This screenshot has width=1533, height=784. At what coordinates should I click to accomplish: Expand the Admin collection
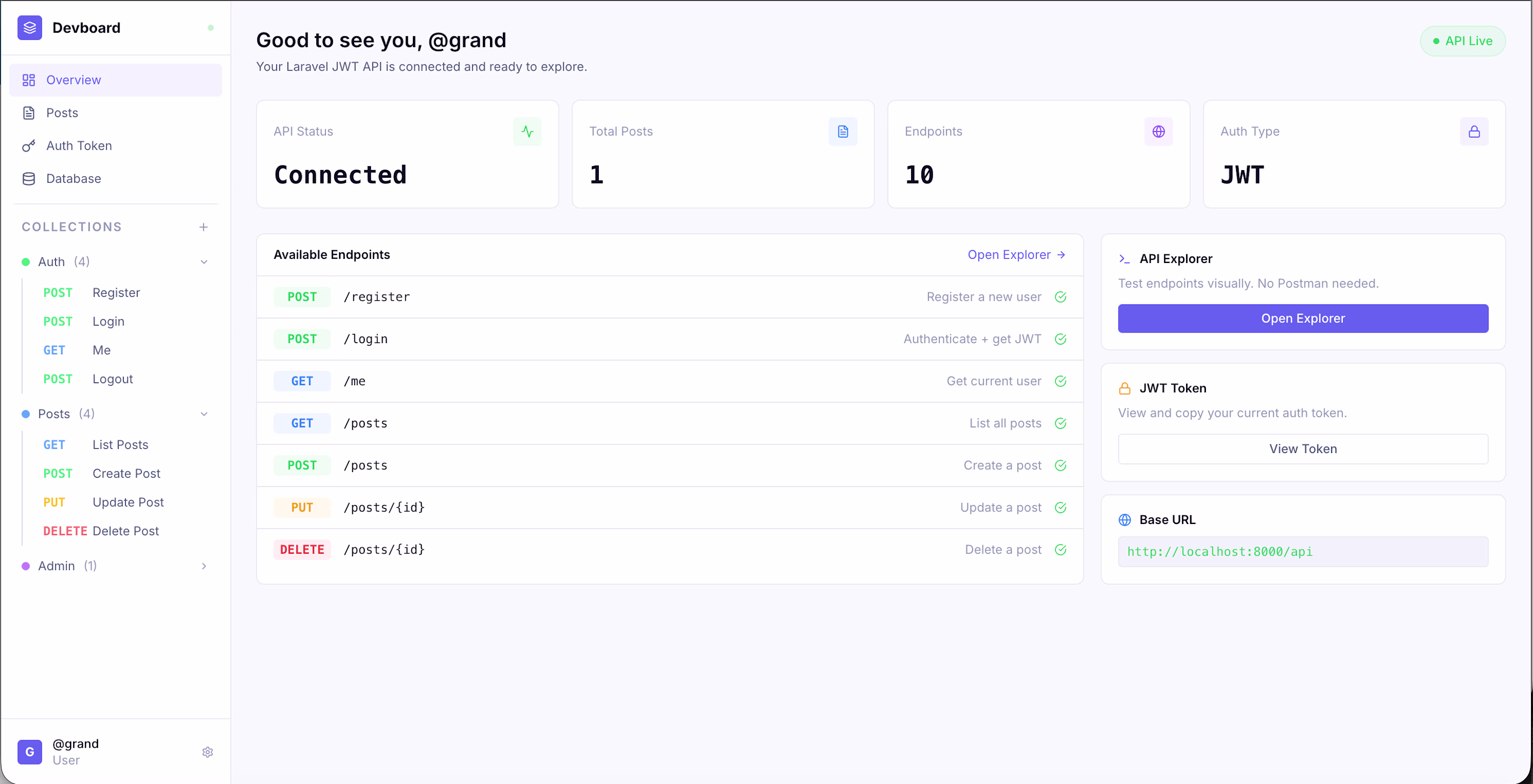pos(203,566)
